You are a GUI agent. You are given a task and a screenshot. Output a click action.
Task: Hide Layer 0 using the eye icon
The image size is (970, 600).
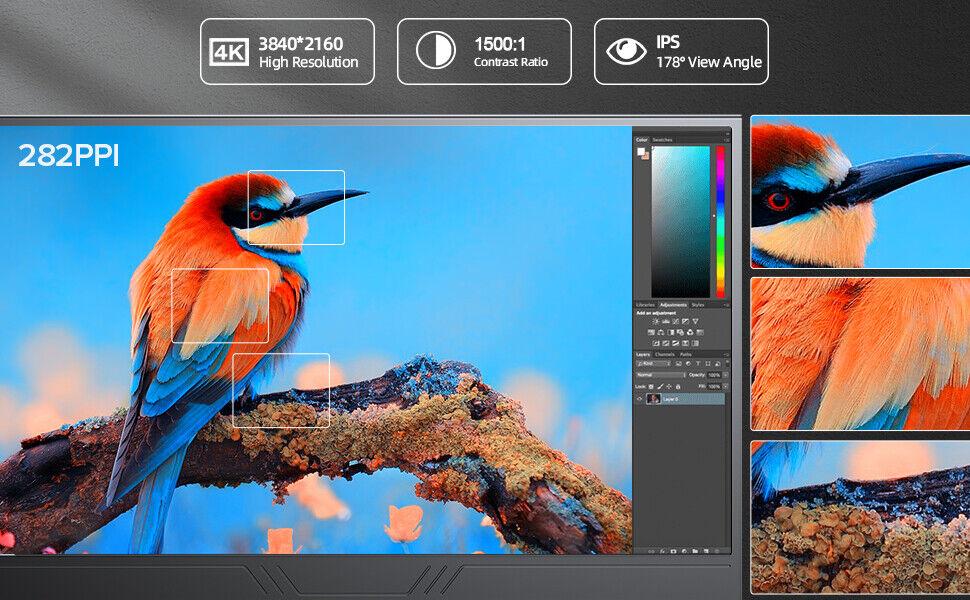640,398
